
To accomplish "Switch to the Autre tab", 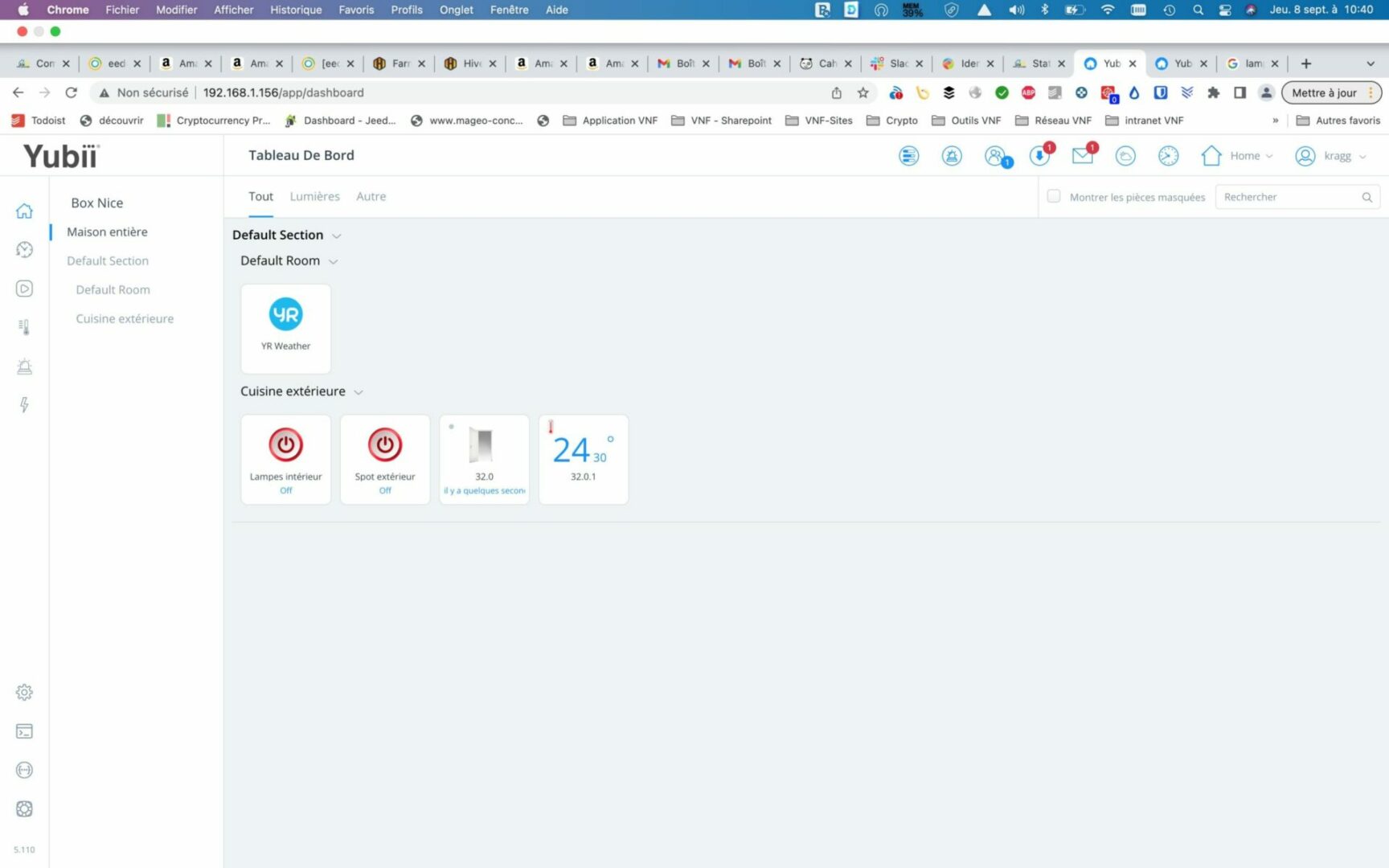I will point(371,196).
